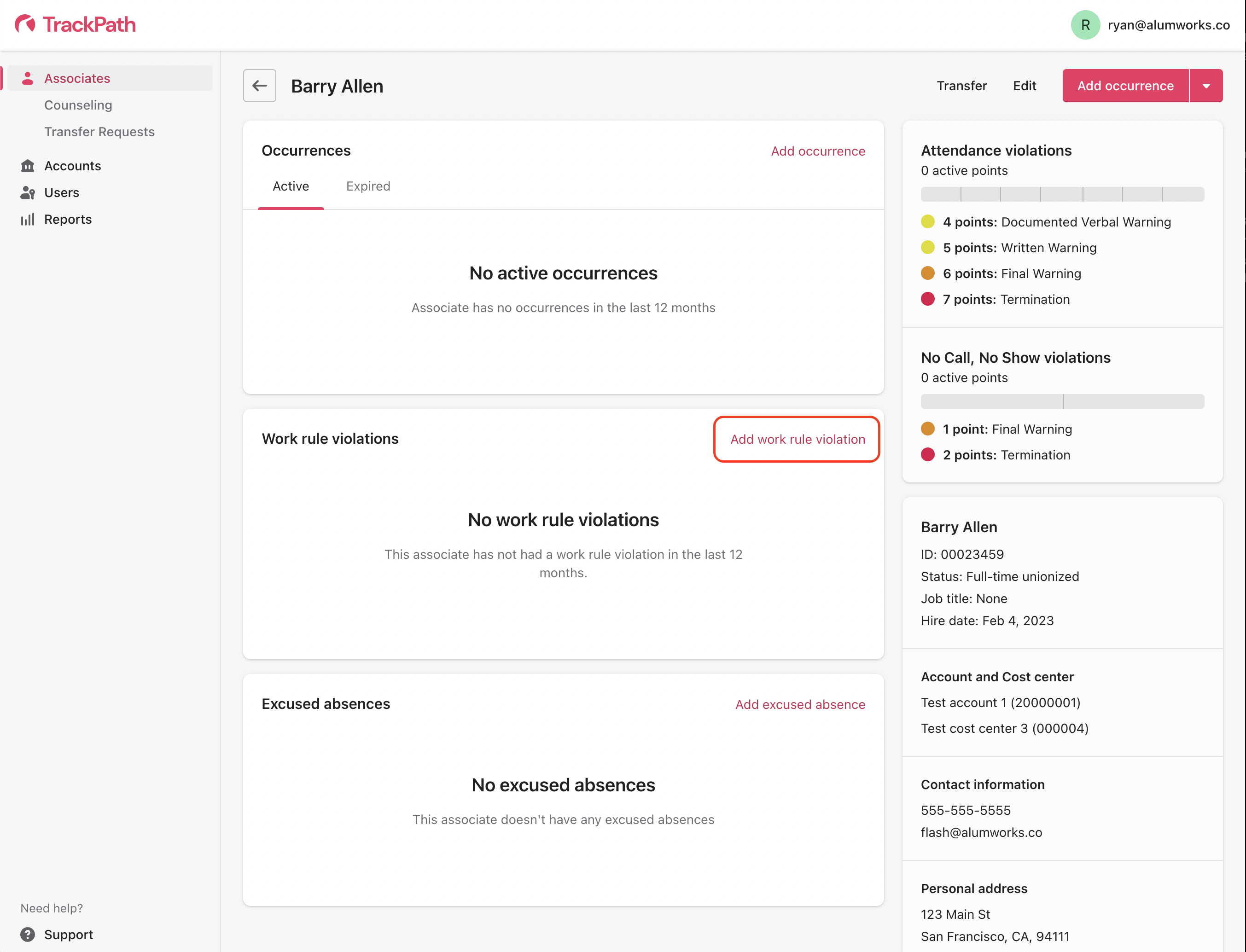
Task: Select the Active occurrences tab
Action: 291,186
